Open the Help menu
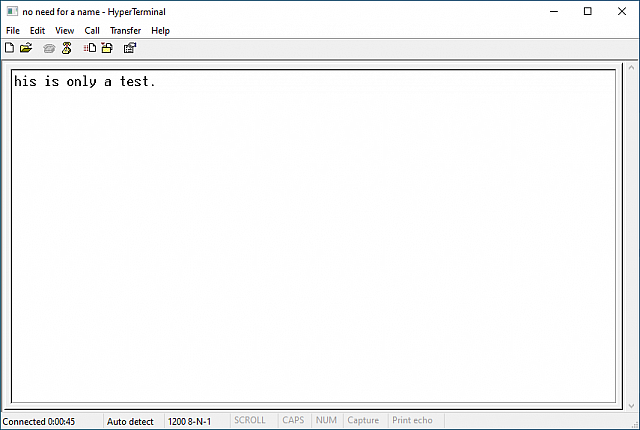 pos(160,31)
